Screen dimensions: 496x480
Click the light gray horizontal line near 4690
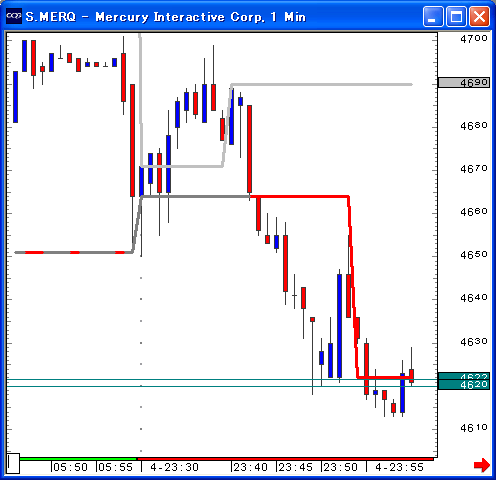pyautogui.click(x=322, y=84)
